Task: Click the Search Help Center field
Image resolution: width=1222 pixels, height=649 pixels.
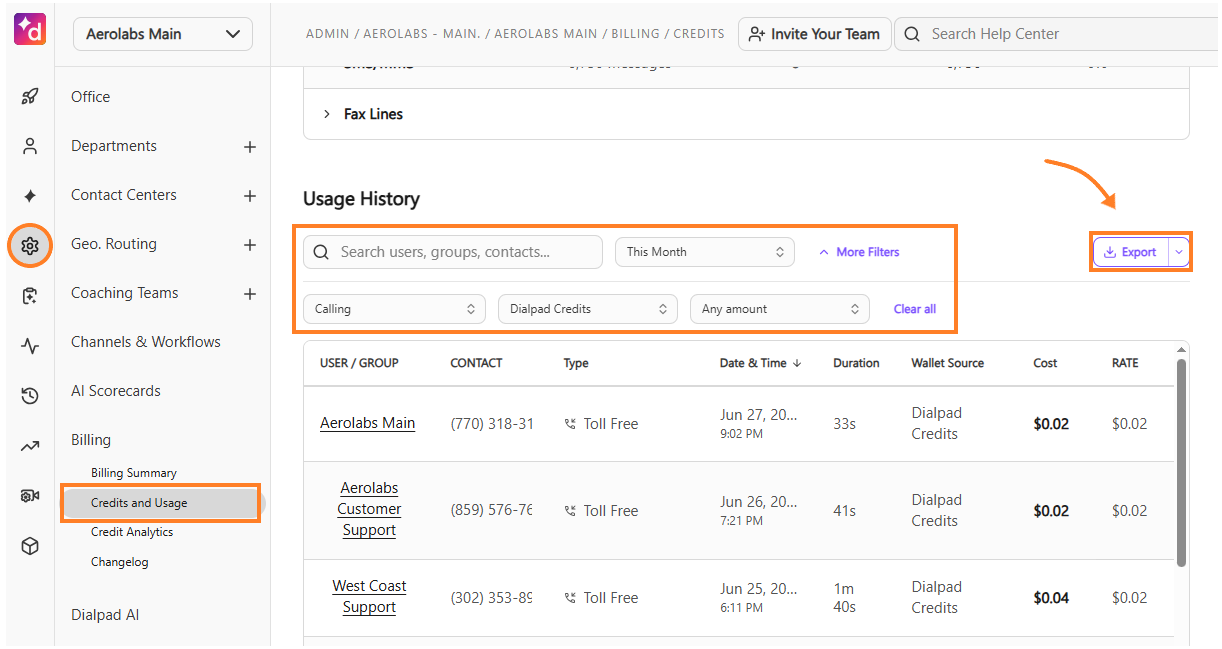Action: [x=1055, y=34]
